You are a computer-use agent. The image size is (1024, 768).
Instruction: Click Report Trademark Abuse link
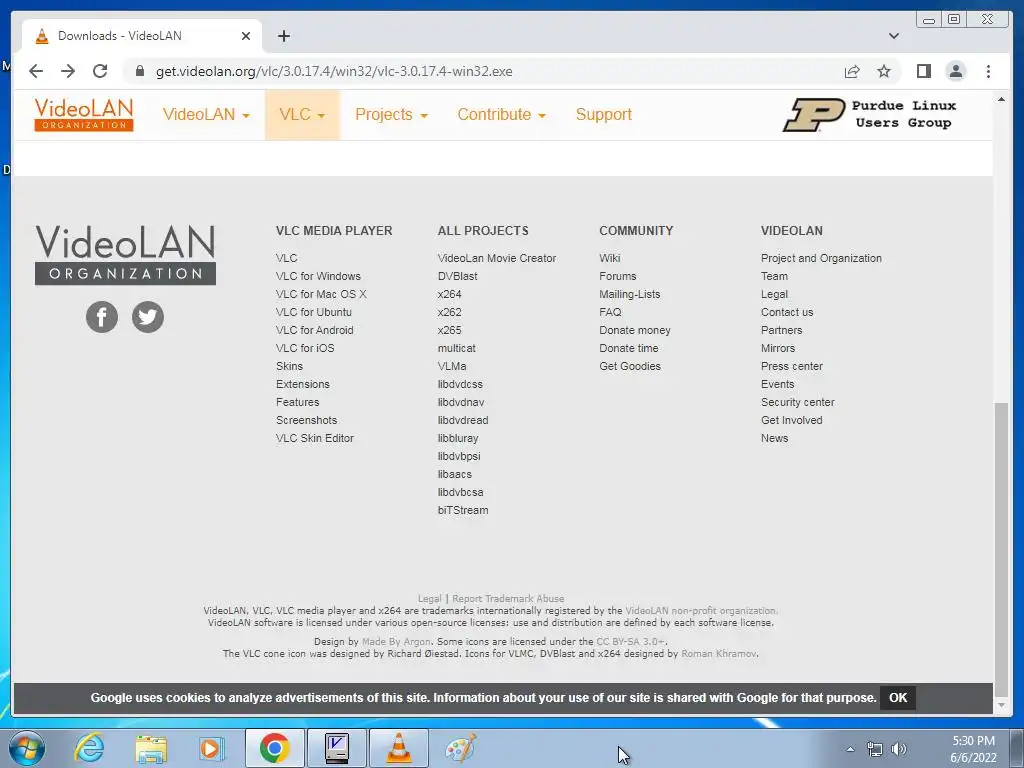click(x=508, y=598)
